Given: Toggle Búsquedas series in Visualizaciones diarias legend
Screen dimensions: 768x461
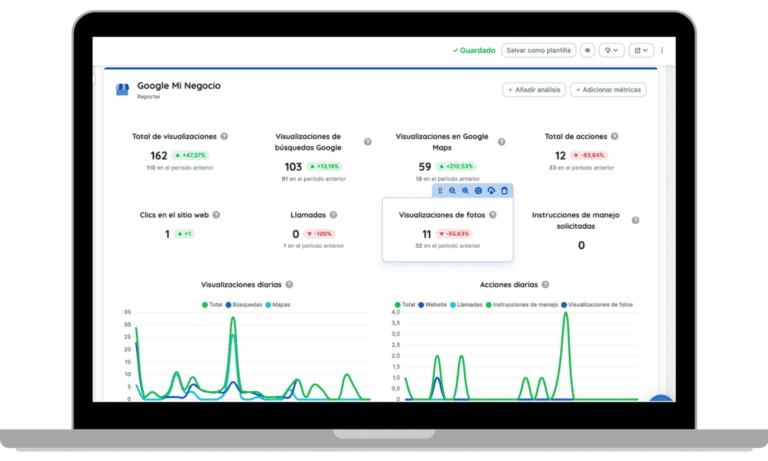Looking at the screenshot, I should (x=244, y=304).
